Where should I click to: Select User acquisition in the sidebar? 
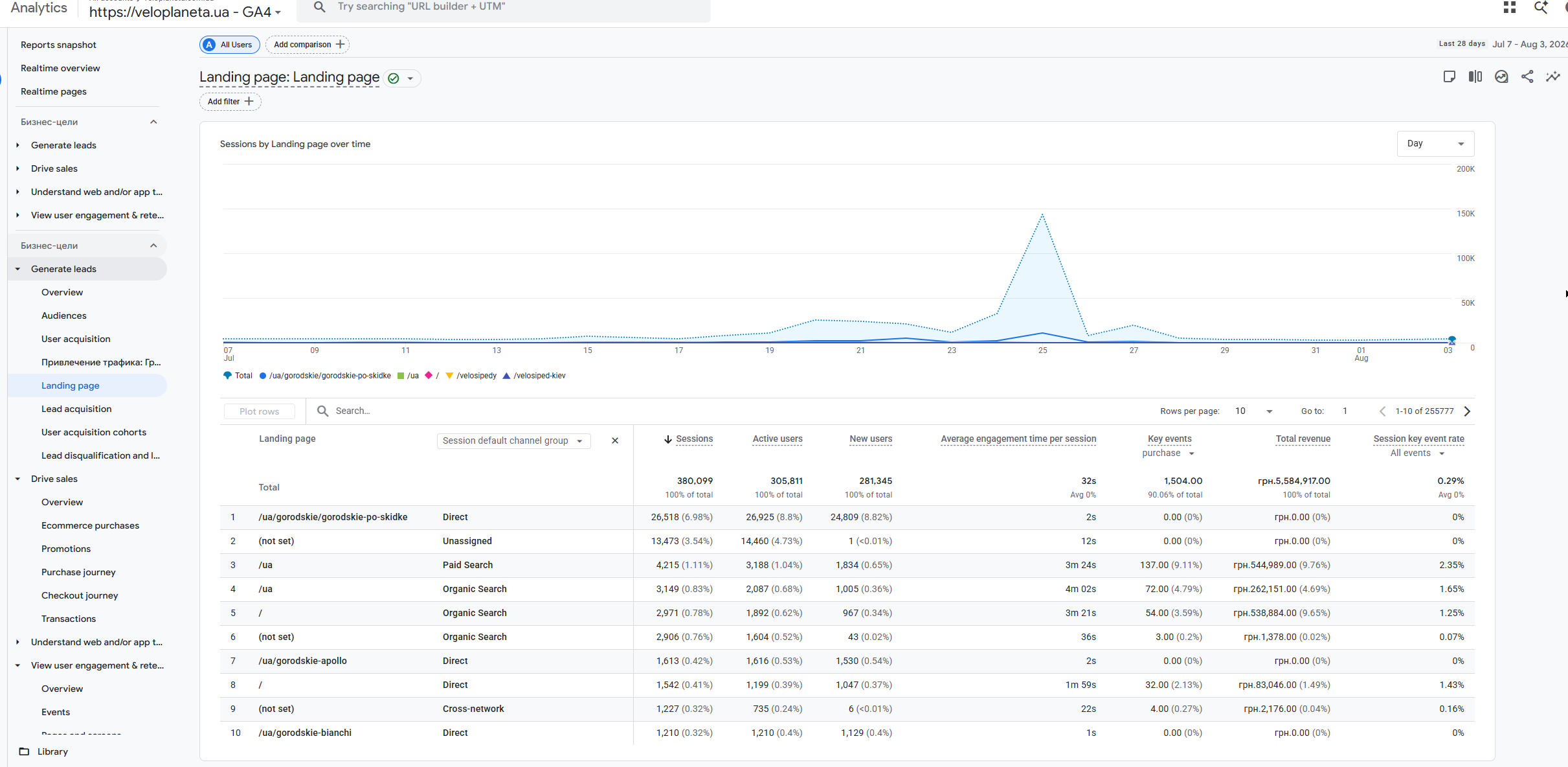(x=76, y=339)
